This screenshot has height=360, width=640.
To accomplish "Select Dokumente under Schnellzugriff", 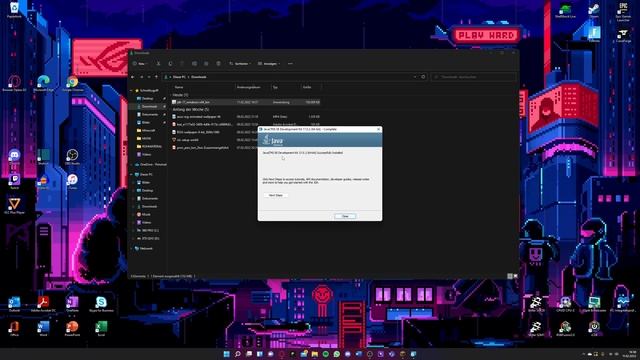I will 150,114.
